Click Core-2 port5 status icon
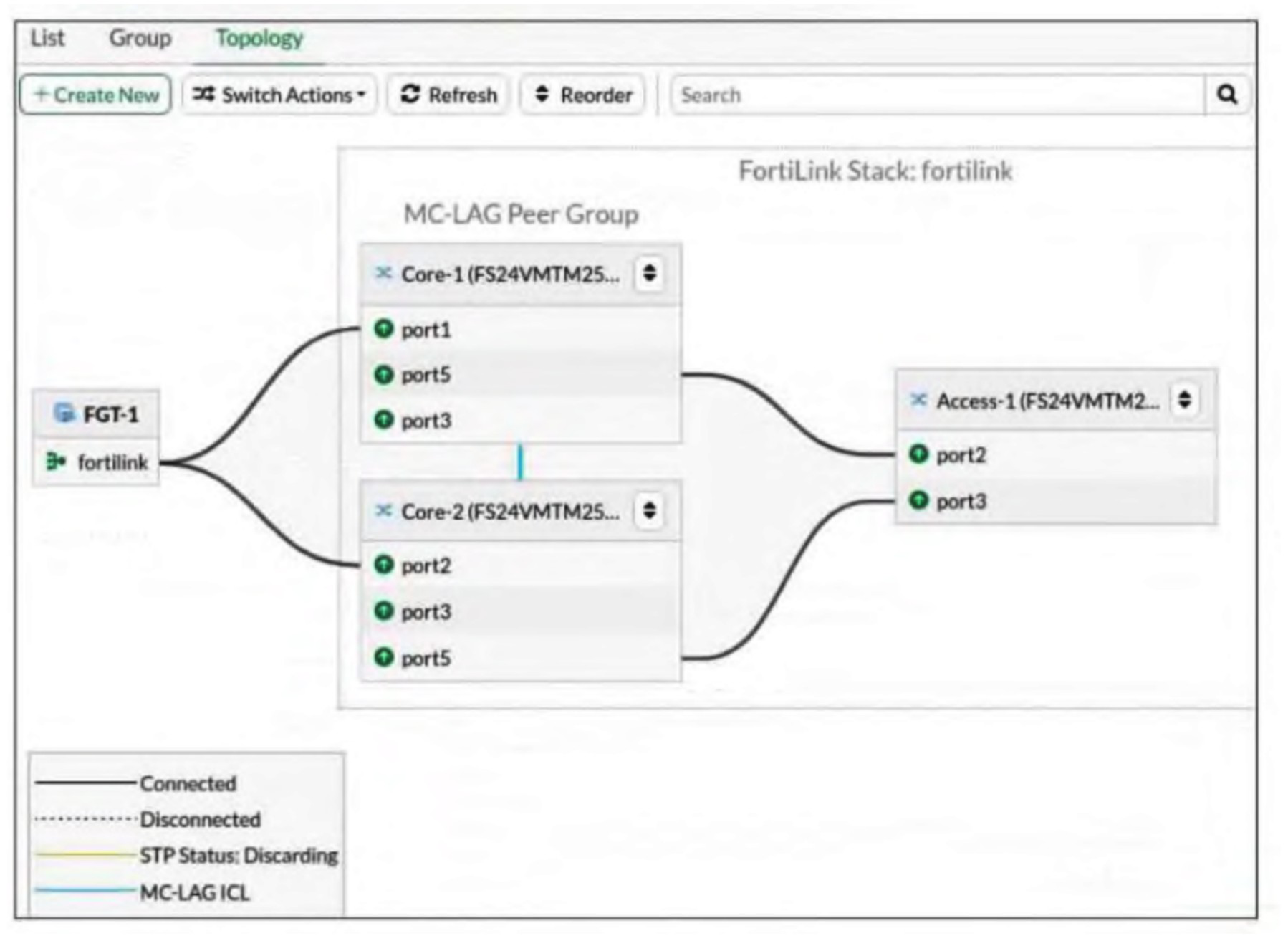 384,656
